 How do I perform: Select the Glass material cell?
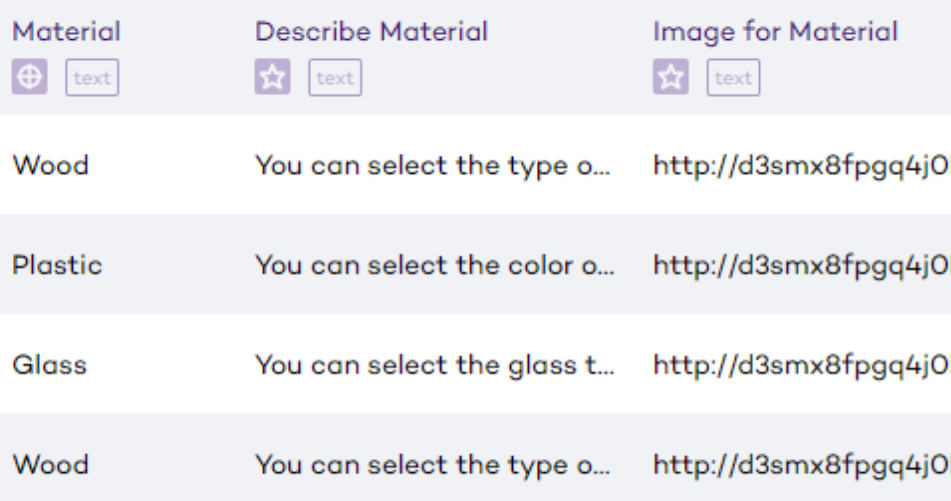pos(49,365)
